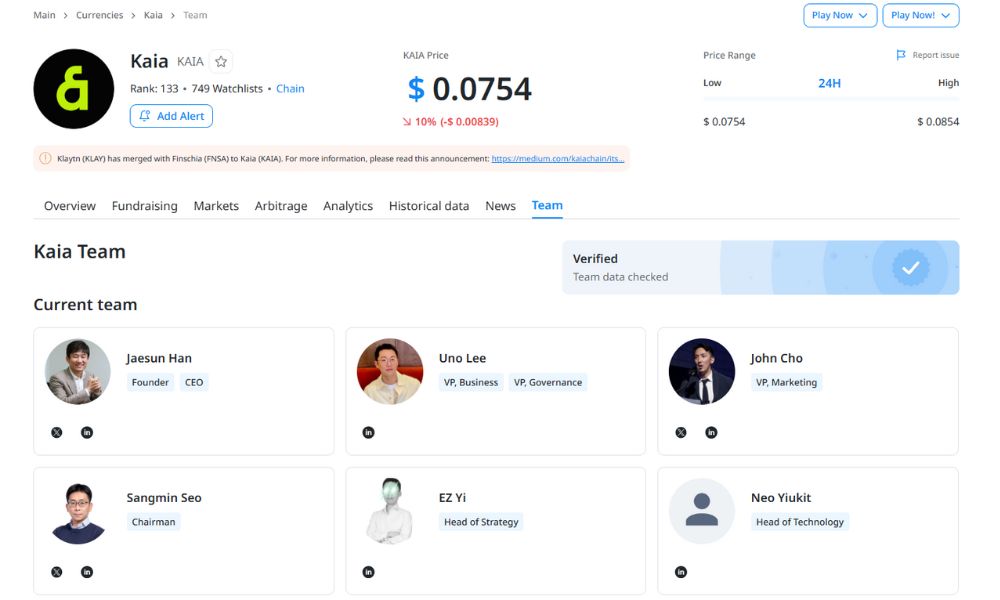Switch to the Fundraising tab
Image resolution: width=1000 pixels, height=600 pixels.
tap(144, 206)
